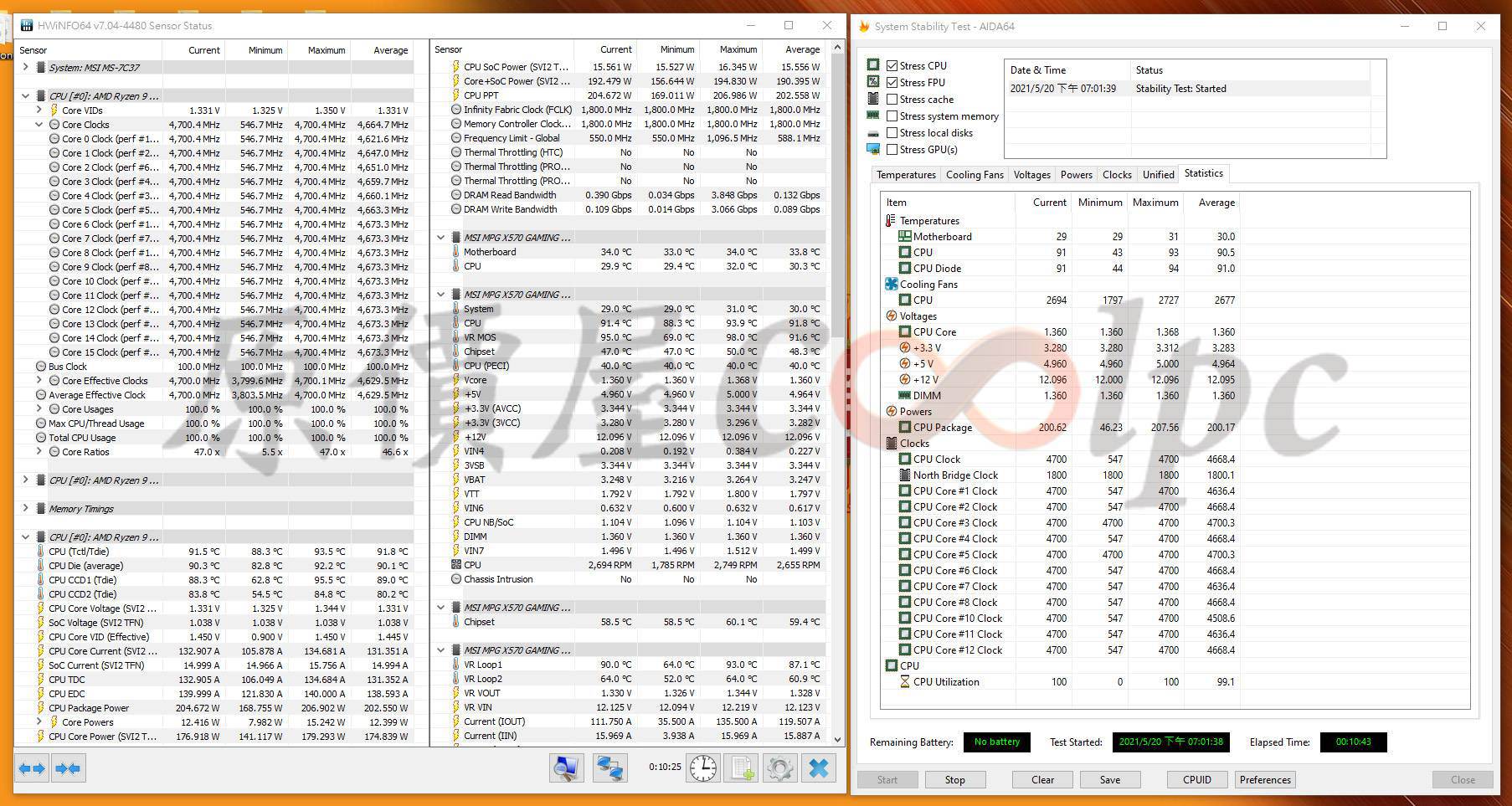Click the Cooling Fans blue fan icon
The image size is (1512, 806).
[x=891, y=285]
